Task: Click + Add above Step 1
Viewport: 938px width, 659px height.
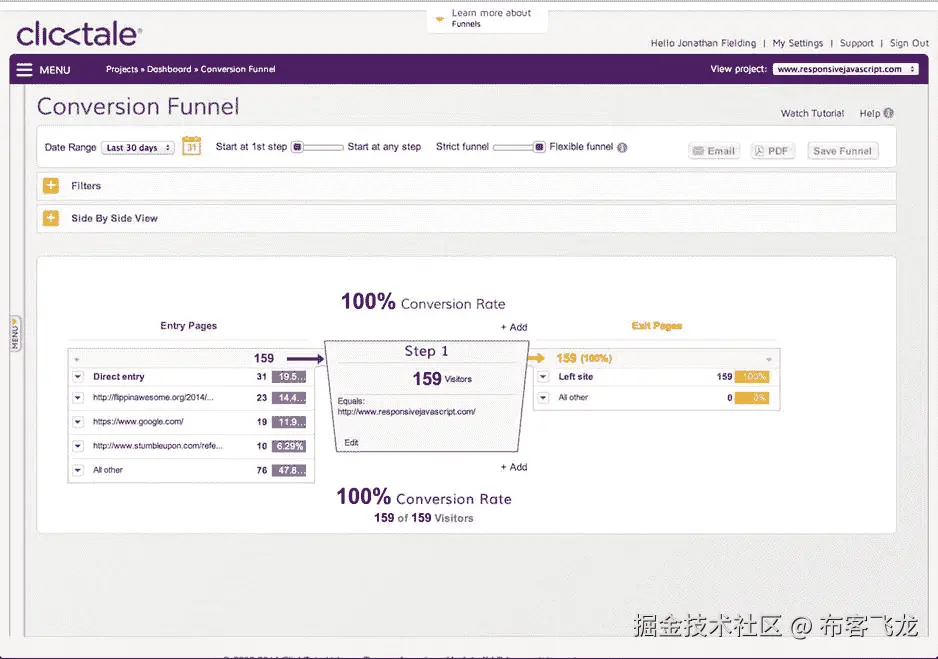Action: (x=514, y=327)
